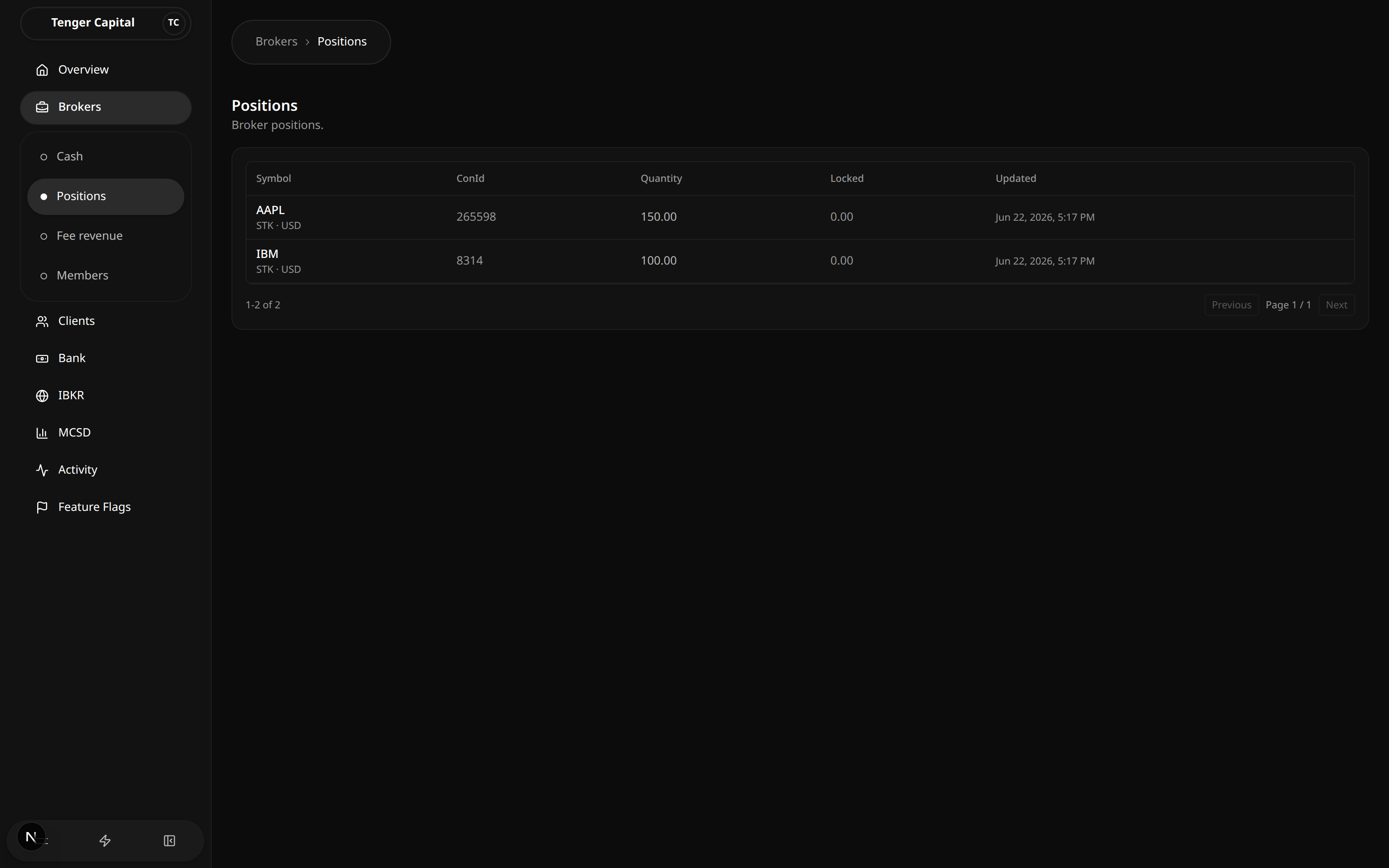Click the IBM row updated timestamp
The image size is (1389, 868).
pos(1045,261)
